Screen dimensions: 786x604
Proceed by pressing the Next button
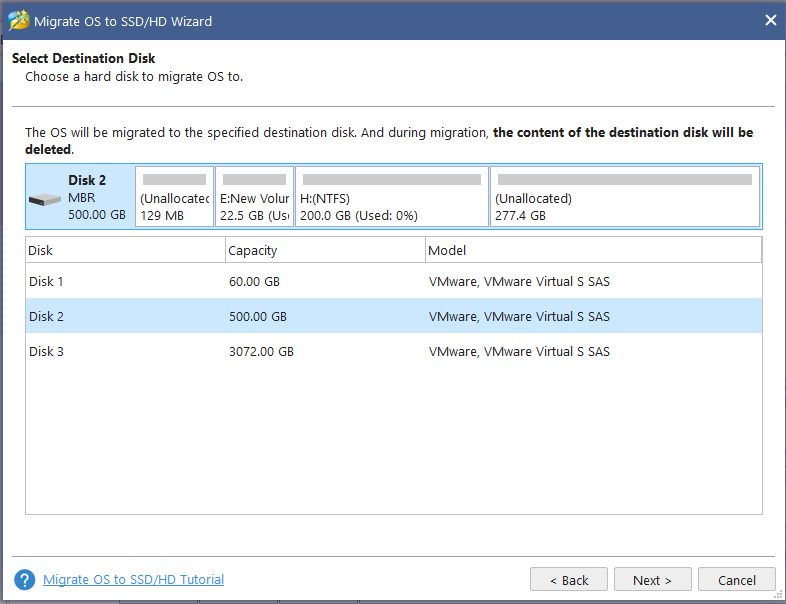[652, 580]
